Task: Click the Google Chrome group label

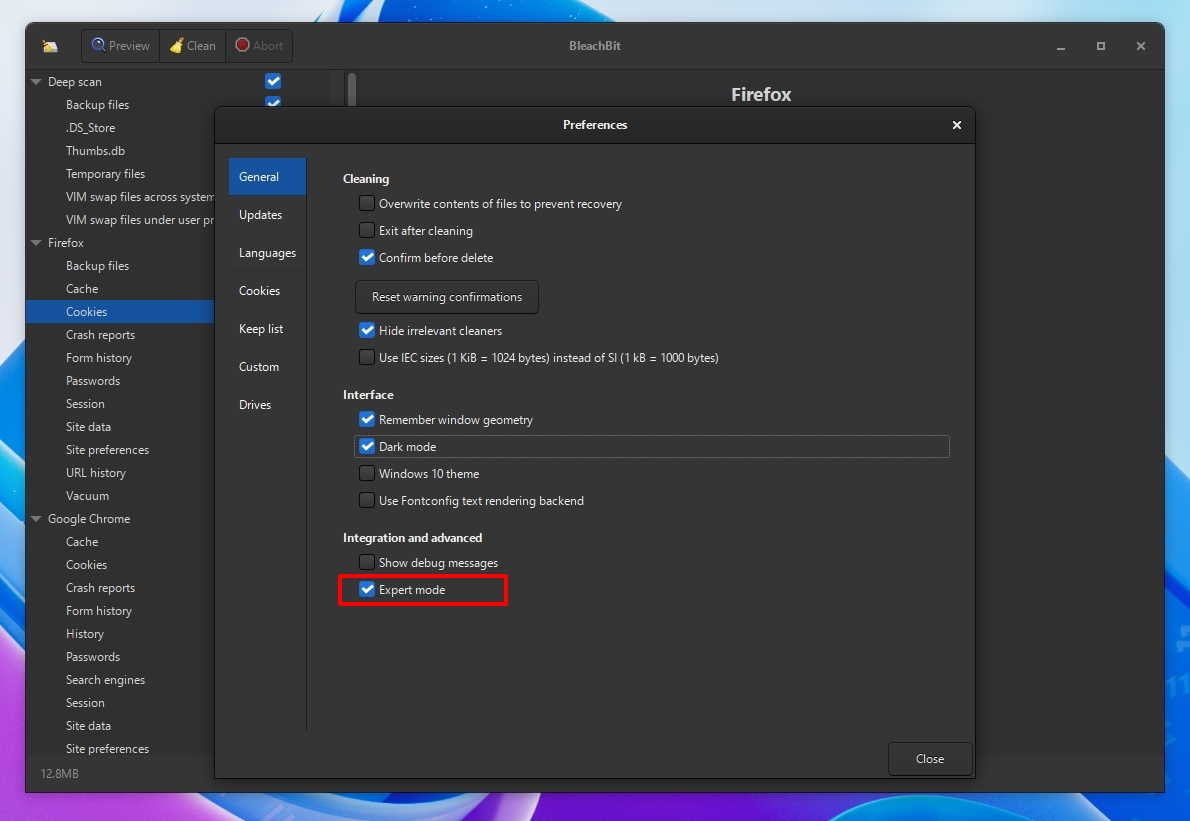Action: coord(89,519)
